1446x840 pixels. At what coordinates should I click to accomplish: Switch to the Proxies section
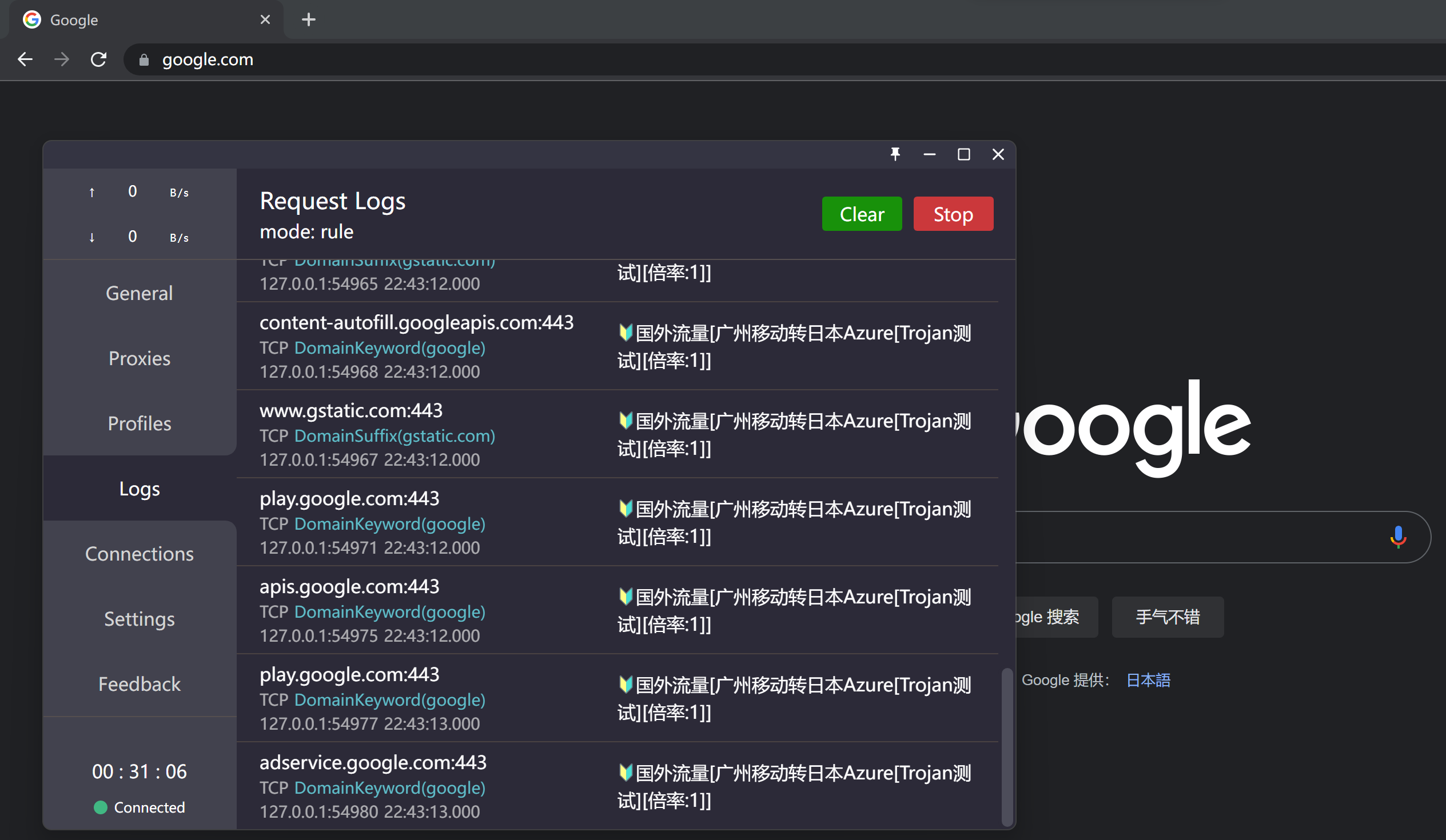[140, 358]
